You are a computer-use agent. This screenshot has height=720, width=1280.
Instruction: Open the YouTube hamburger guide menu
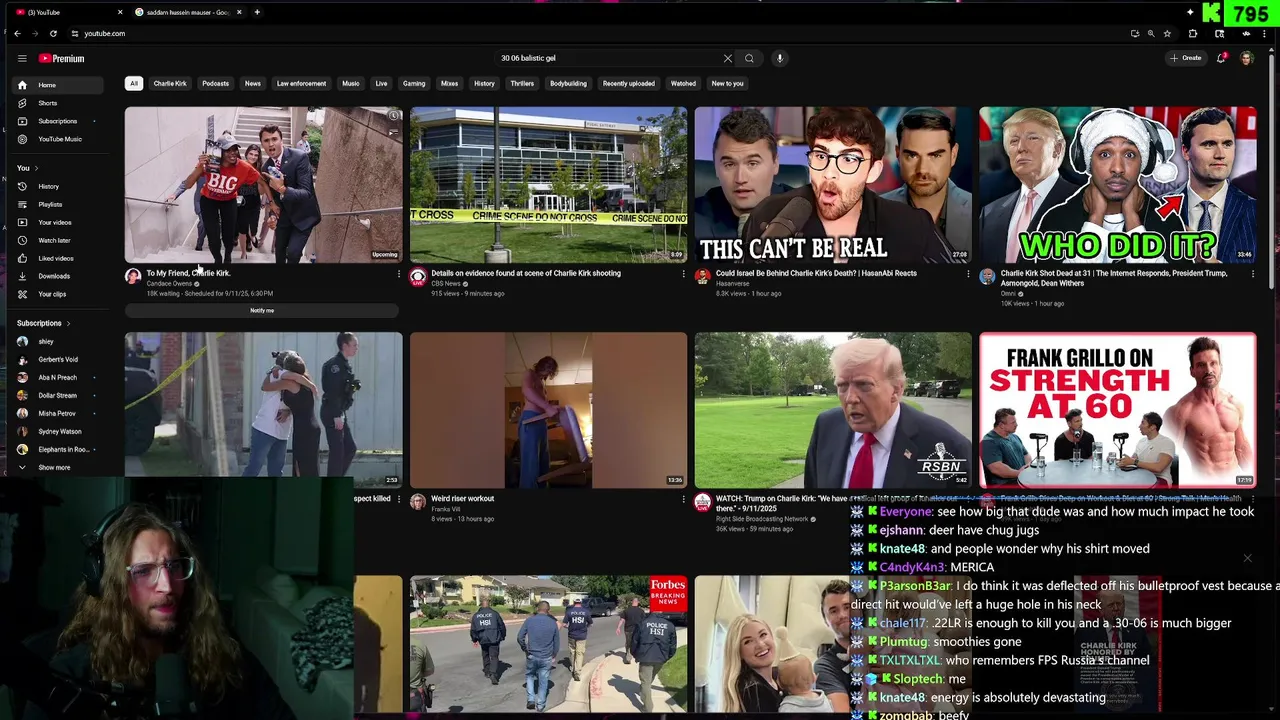pos(21,59)
